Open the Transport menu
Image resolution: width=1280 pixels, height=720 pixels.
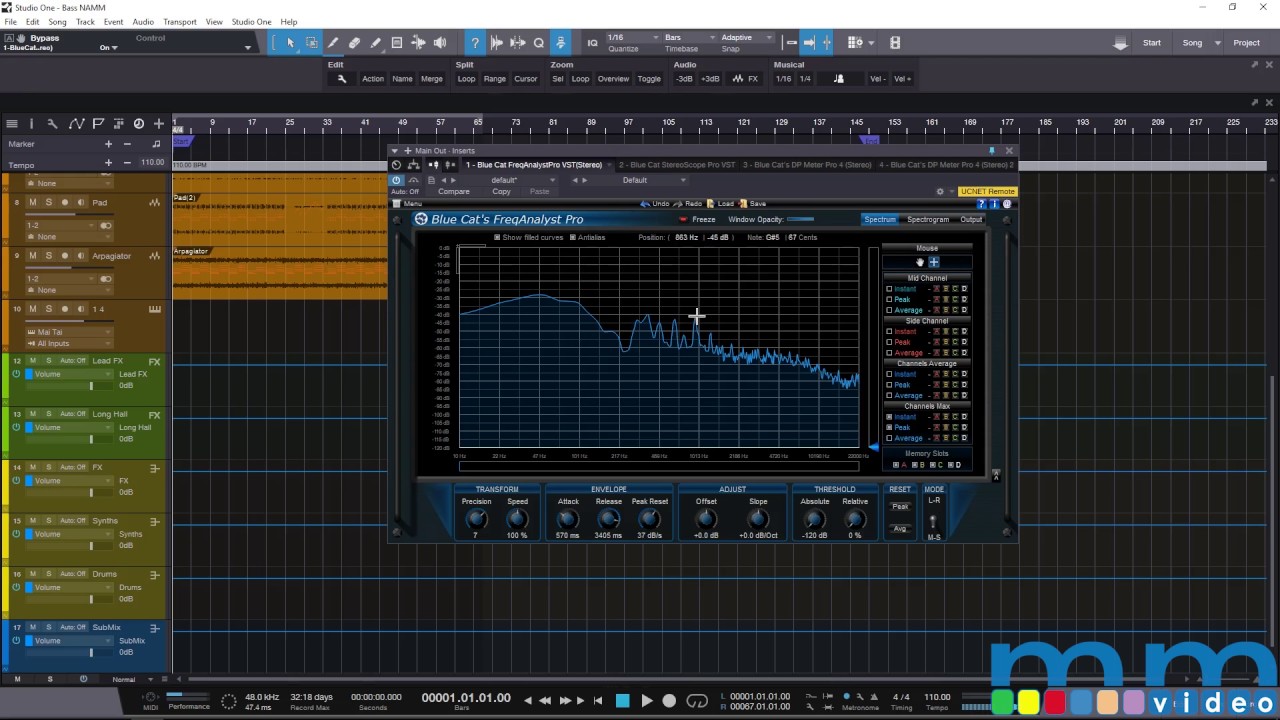point(180,22)
